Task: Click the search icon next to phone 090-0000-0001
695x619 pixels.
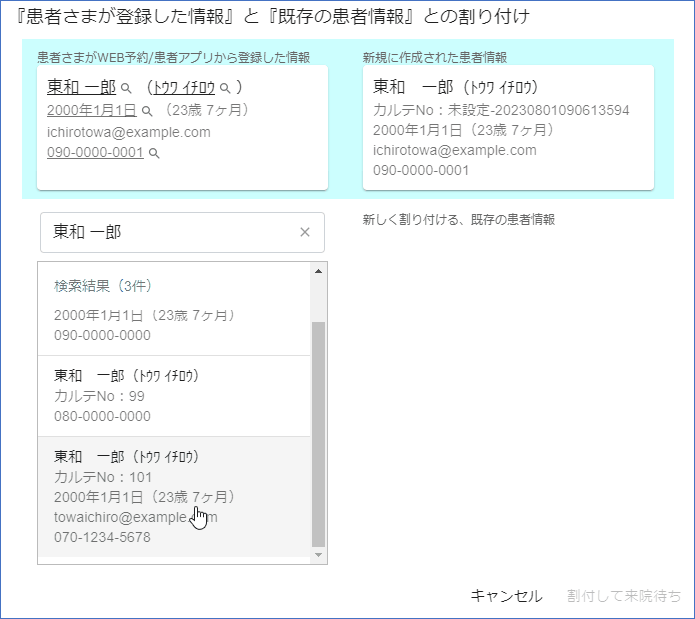Action: click(154, 153)
